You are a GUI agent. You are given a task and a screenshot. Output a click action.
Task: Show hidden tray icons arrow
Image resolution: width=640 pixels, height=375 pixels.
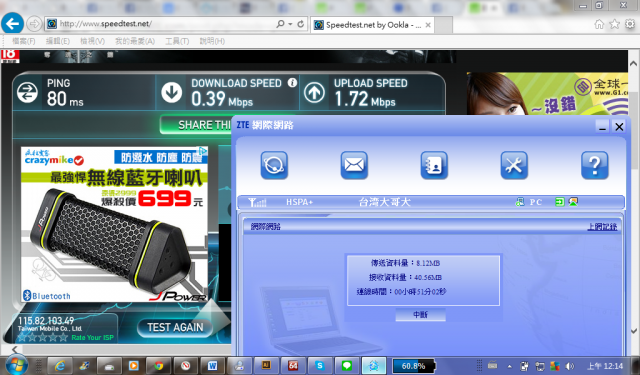[x=509, y=366]
